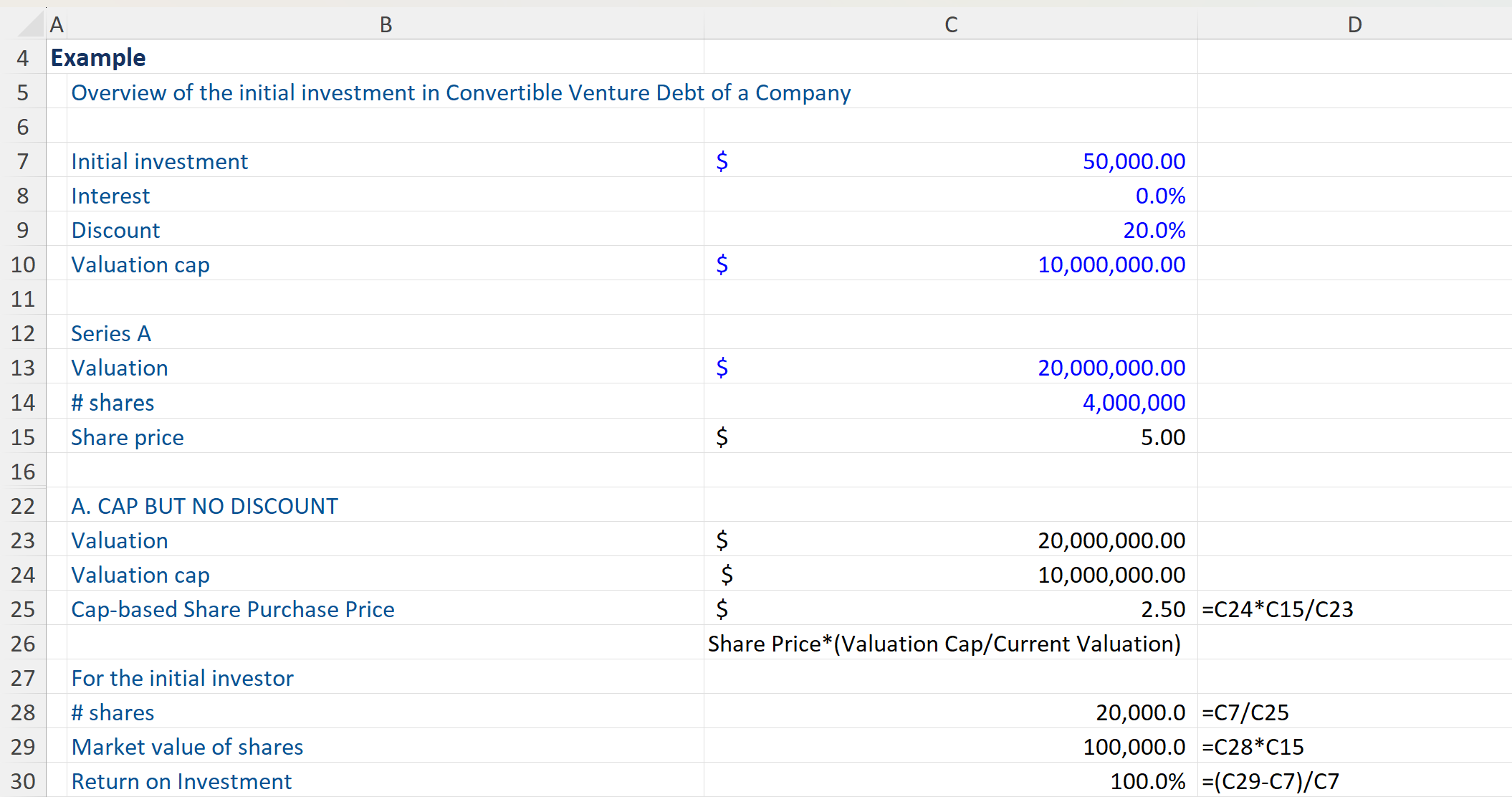Screen dimensions: 1512x797
Task: Click the Series A valuation 20,000,000.00 cell
Action: coord(1111,368)
